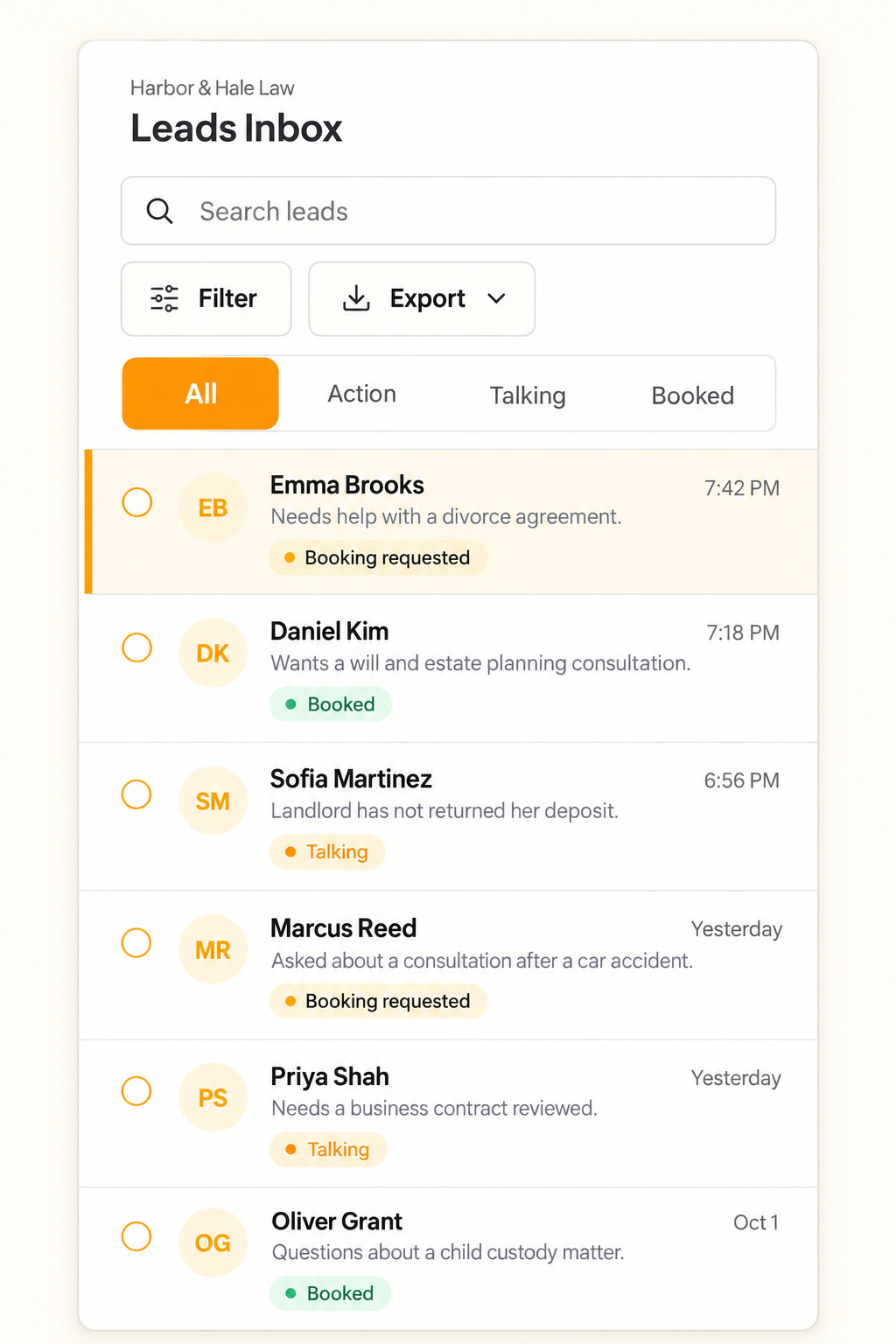Open the Sofia Martinez lead name
The height and width of the screenshot is (1344, 896).
(351, 779)
